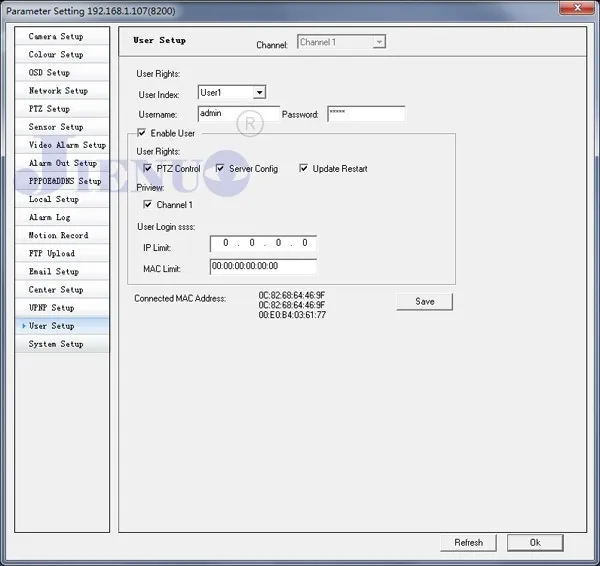This screenshot has height=566, width=600.
Task: Open the Email Setup section
Action: click(62, 271)
